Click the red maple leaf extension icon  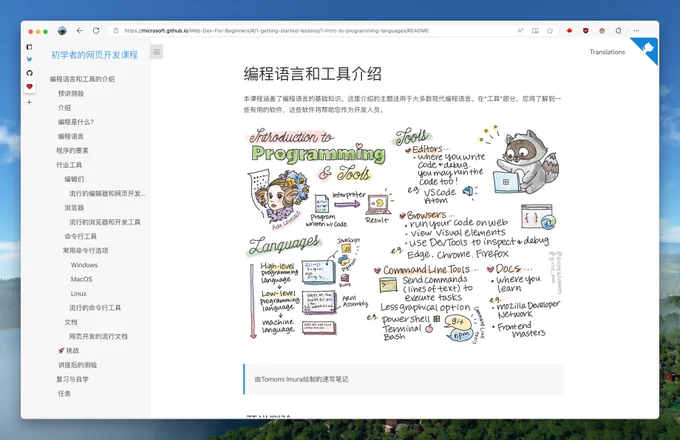click(569, 31)
